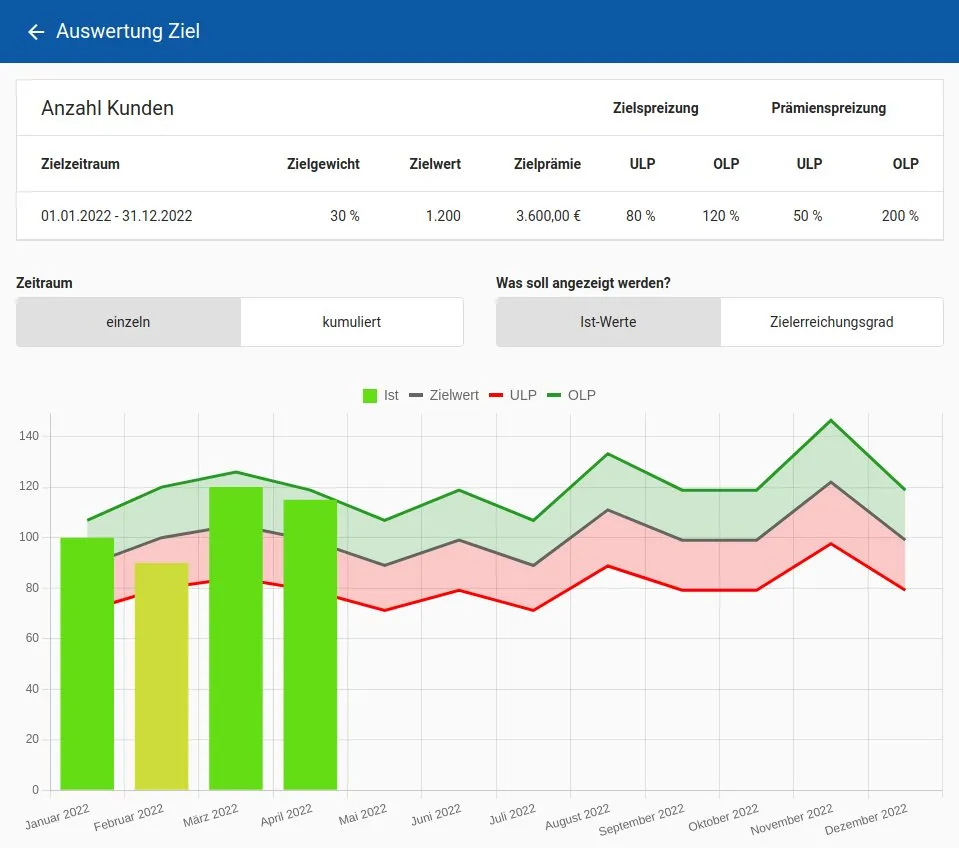959x848 pixels.
Task: Toggle 'Zielwert' series in chart legend
Action: click(x=444, y=395)
